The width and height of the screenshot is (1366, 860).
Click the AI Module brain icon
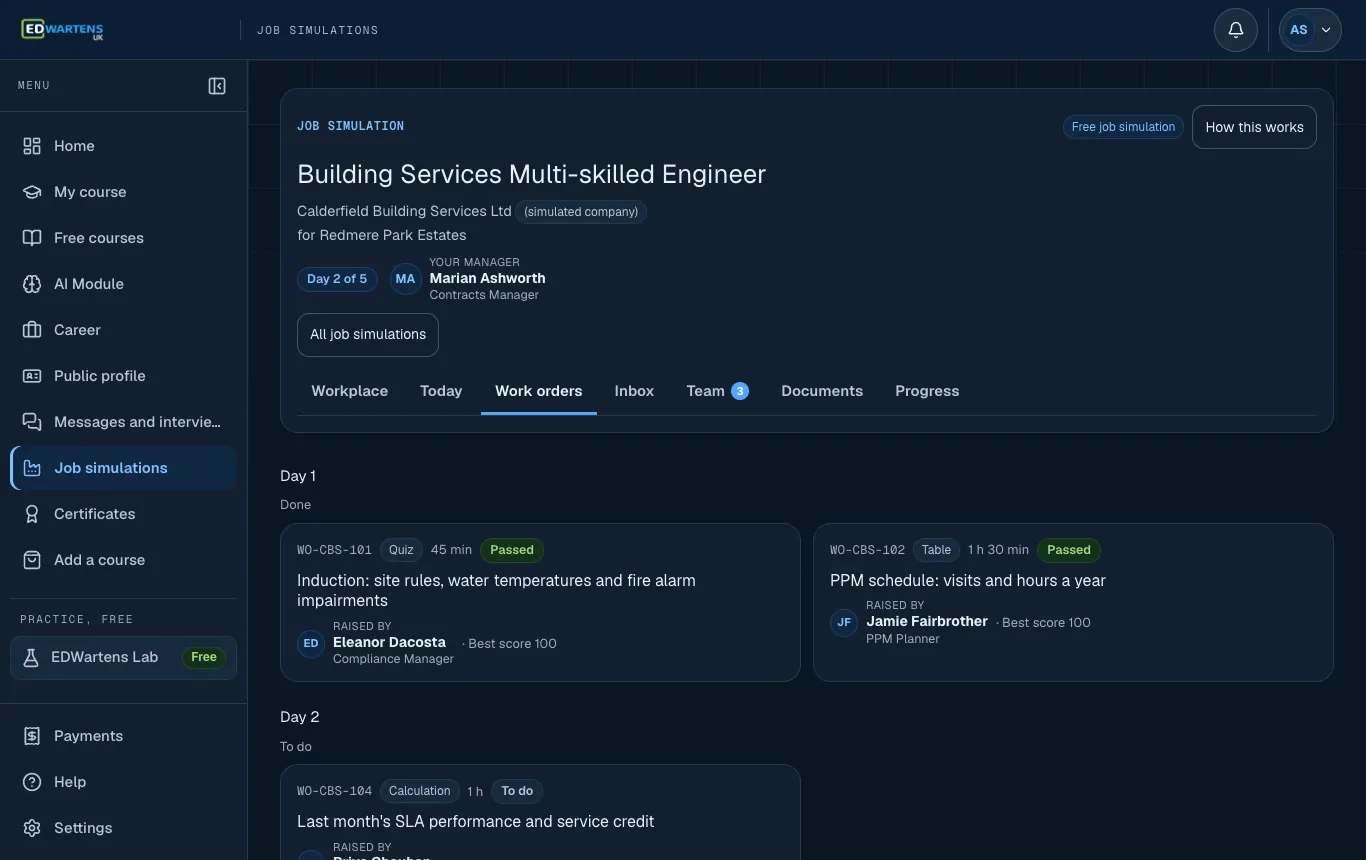pyautogui.click(x=32, y=284)
